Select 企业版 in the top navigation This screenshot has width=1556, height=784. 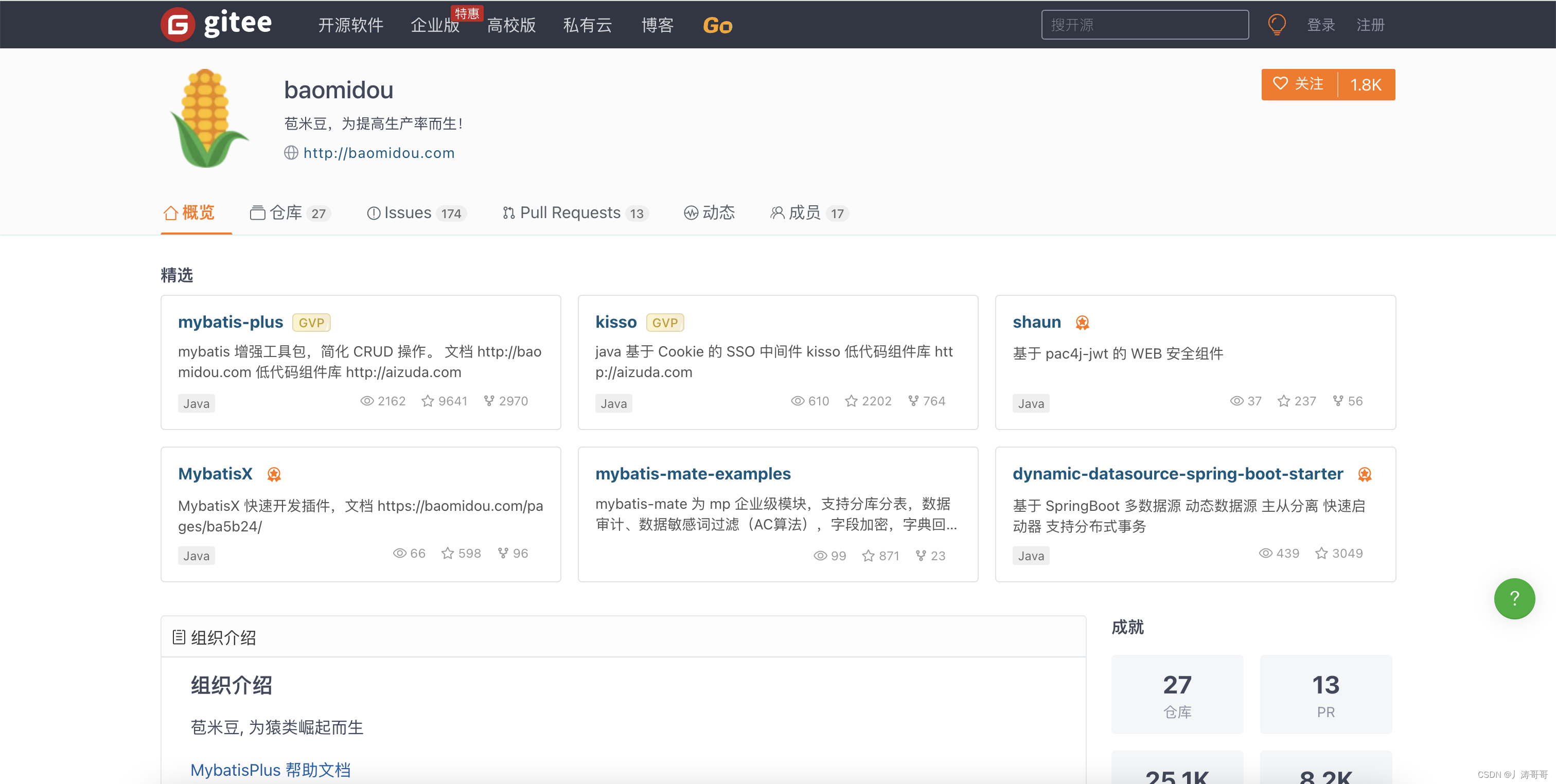point(435,25)
